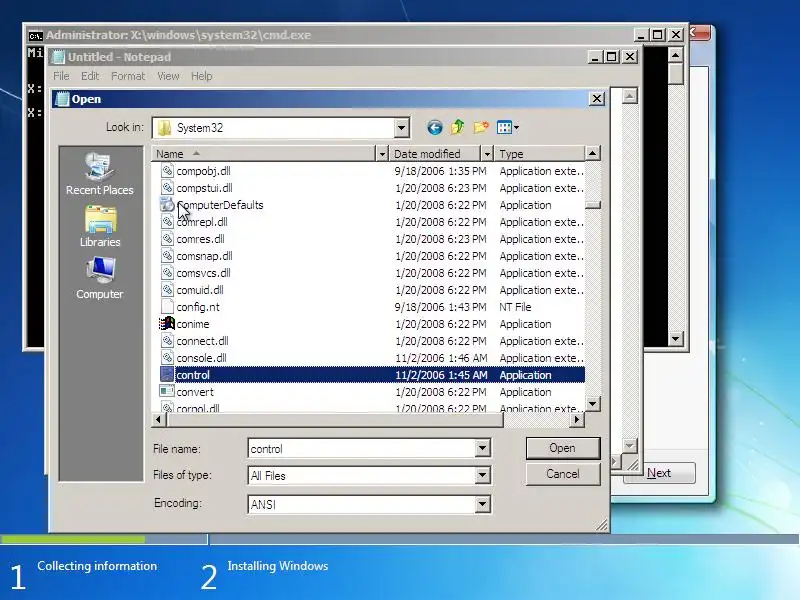The width and height of the screenshot is (800, 600).
Task: Expand the Files of type dropdown arrow
Action: [x=482, y=476]
